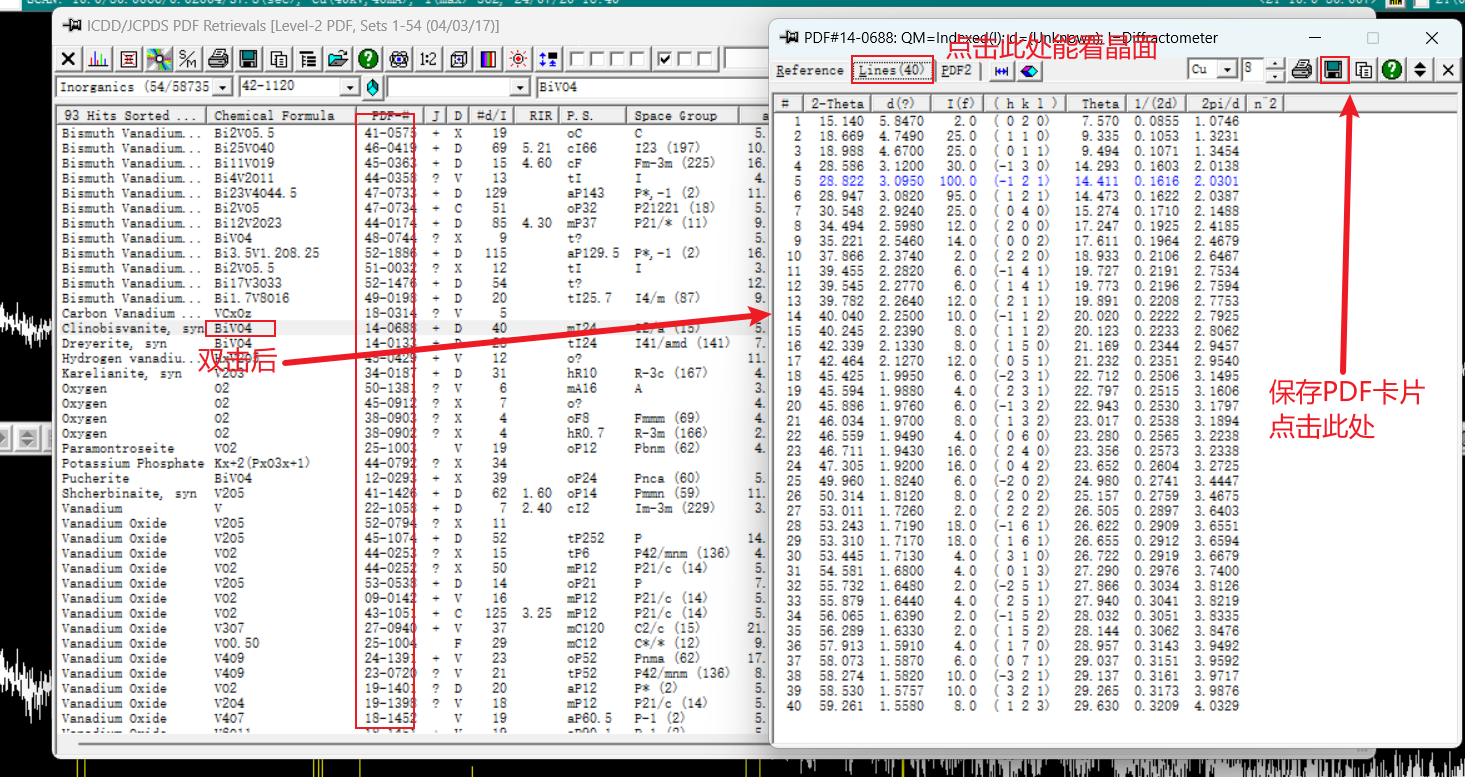Click the stepper arrows next to value 8
Image resolution: width=1465 pixels, height=777 pixels.
[x=1275, y=69]
